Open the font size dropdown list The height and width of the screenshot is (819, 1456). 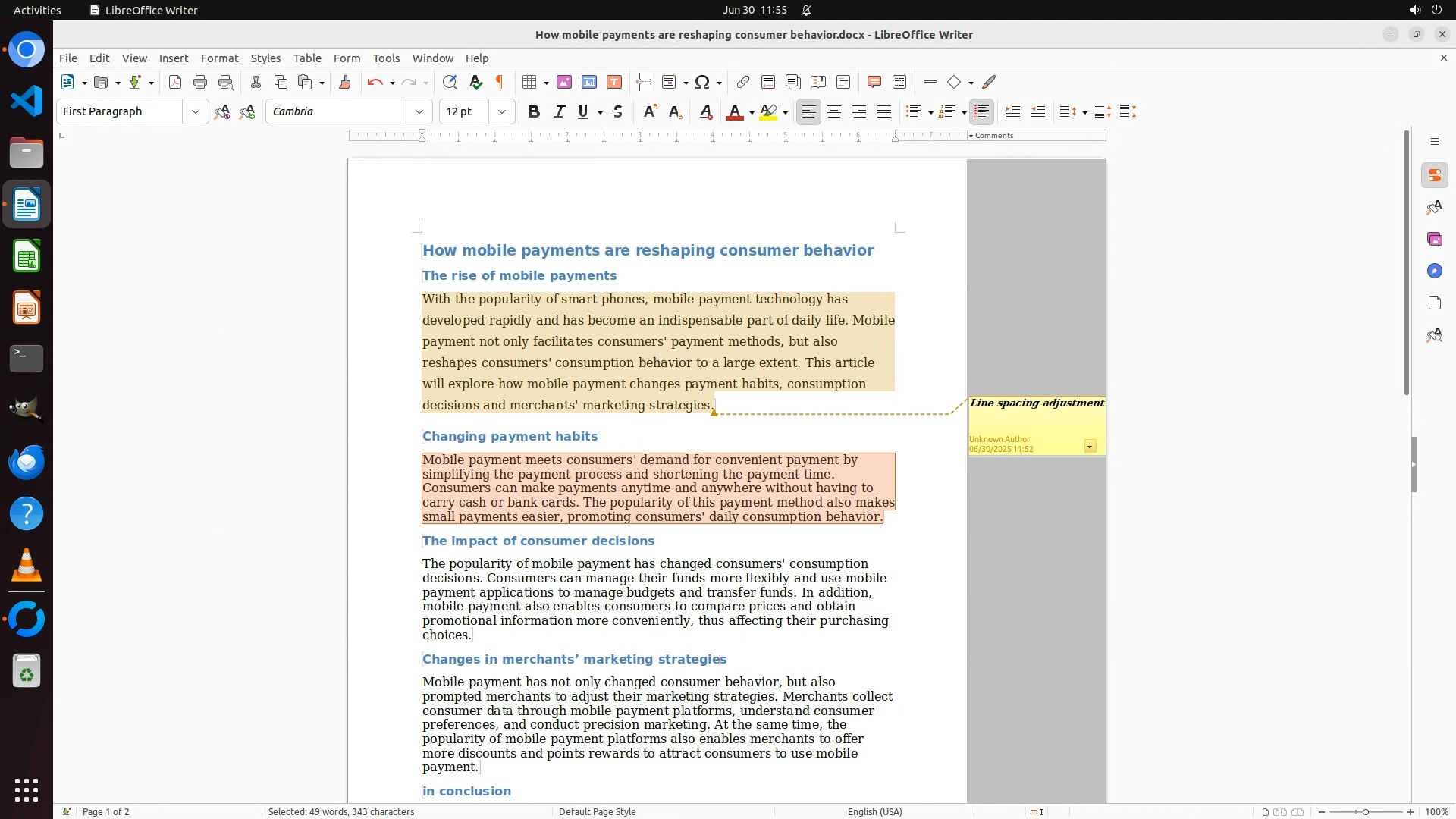501,111
